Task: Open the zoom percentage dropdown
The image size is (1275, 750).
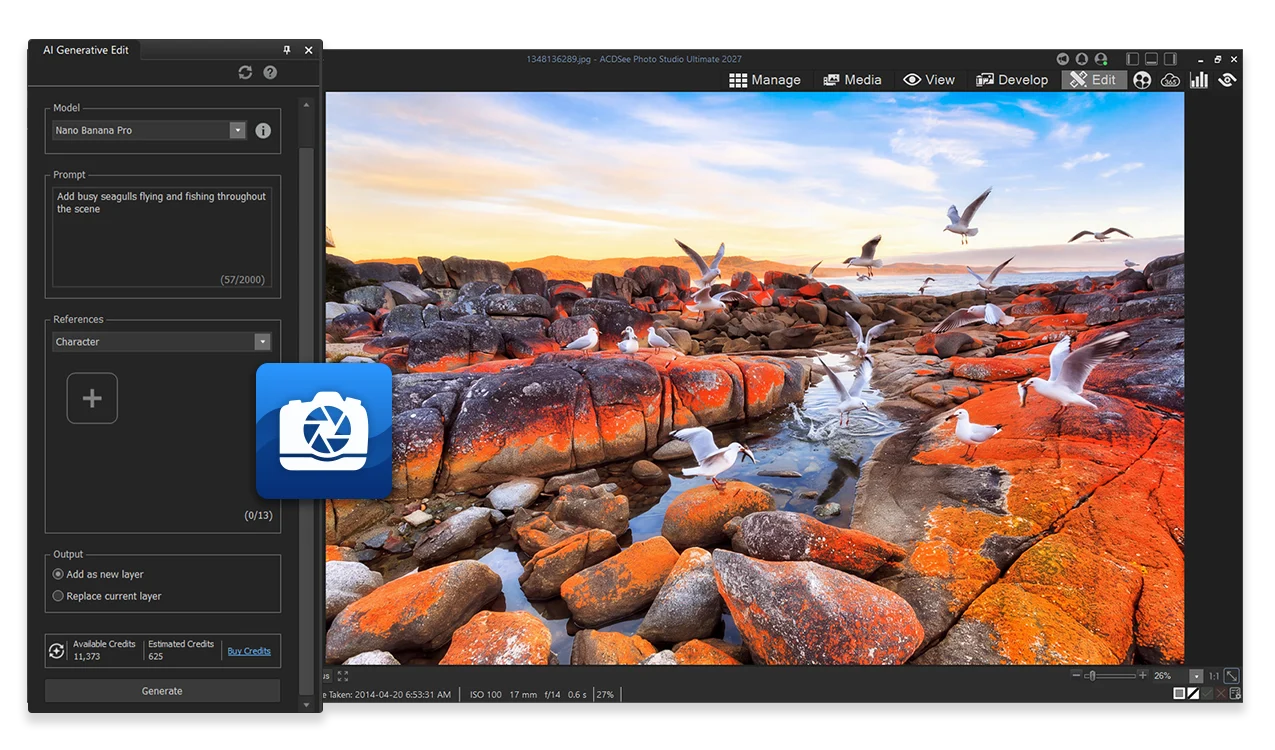Action: pyautogui.click(x=1196, y=676)
